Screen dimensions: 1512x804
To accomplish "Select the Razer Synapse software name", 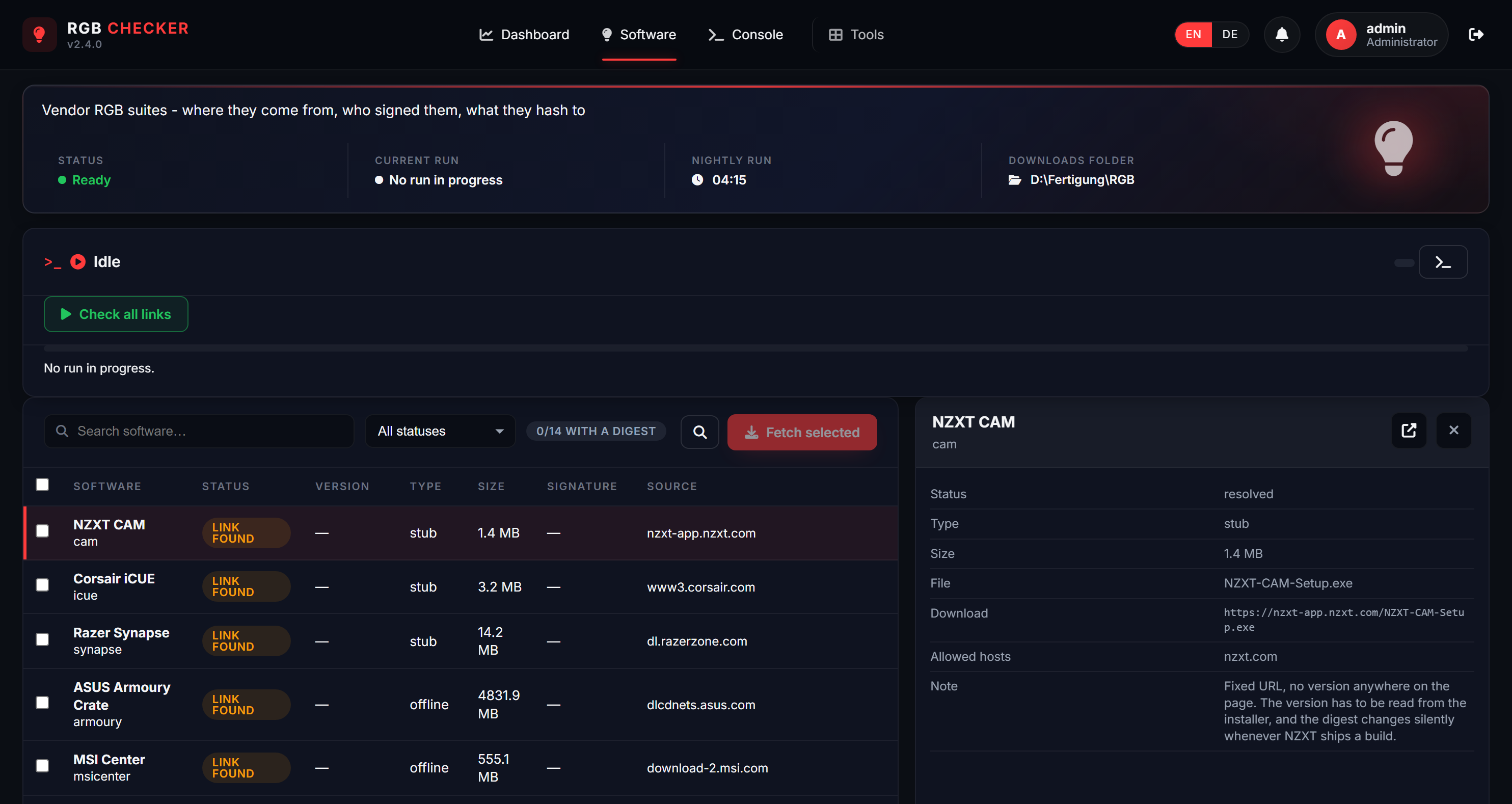I will click(x=121, y=633).
